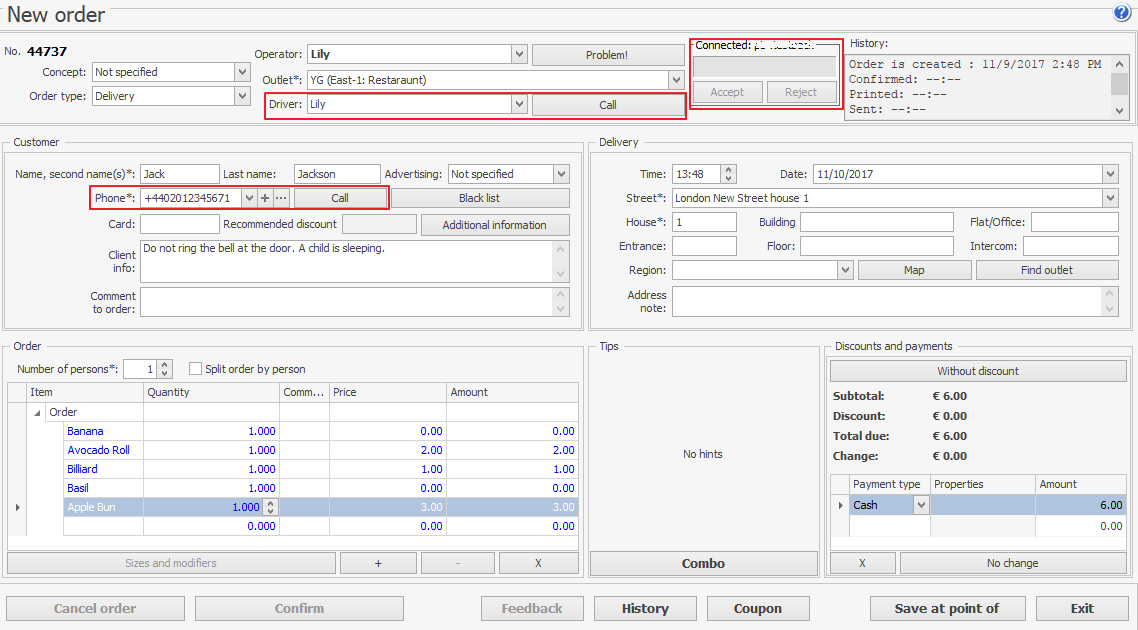The width and height of the screenshot is (1138, 630).
Task: Click Save at point of button
Action: (946, 608)
